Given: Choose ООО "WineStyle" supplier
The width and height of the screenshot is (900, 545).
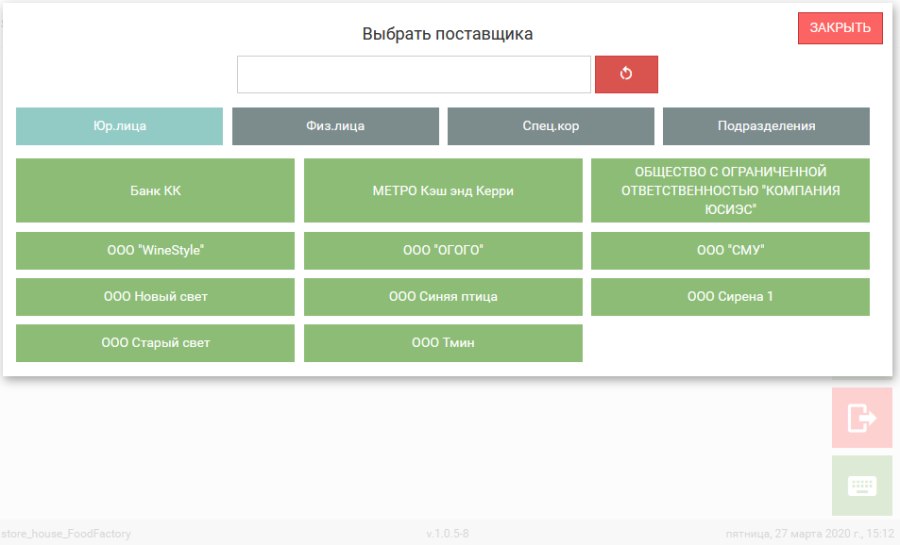Looking at the screenshot, I should [155, 251].
